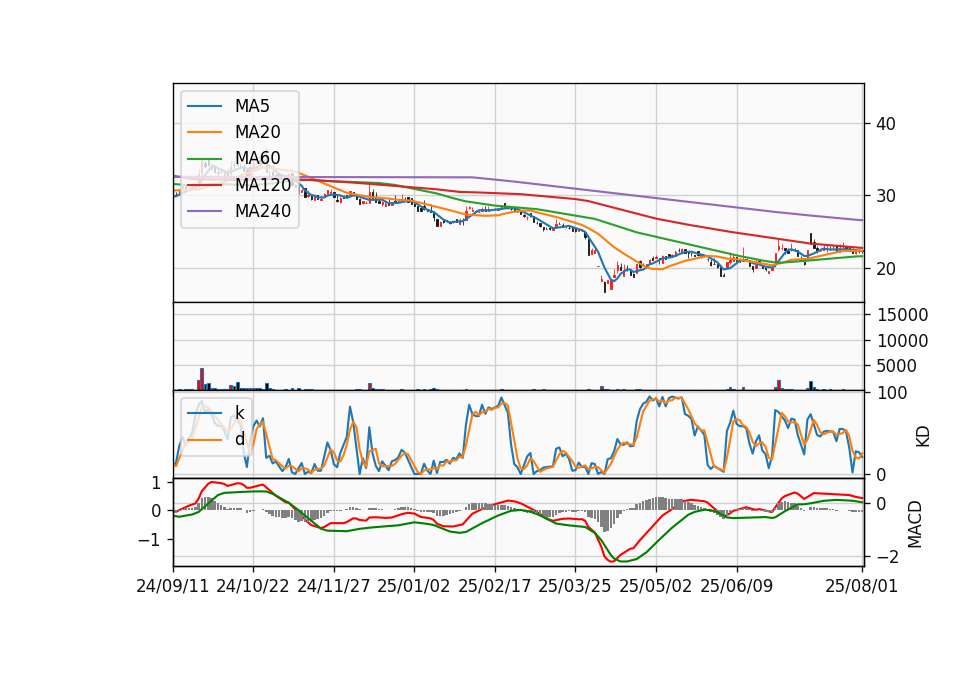
Task: Click the orange MA20 legend line sample
Action: (x=204, y=132)
